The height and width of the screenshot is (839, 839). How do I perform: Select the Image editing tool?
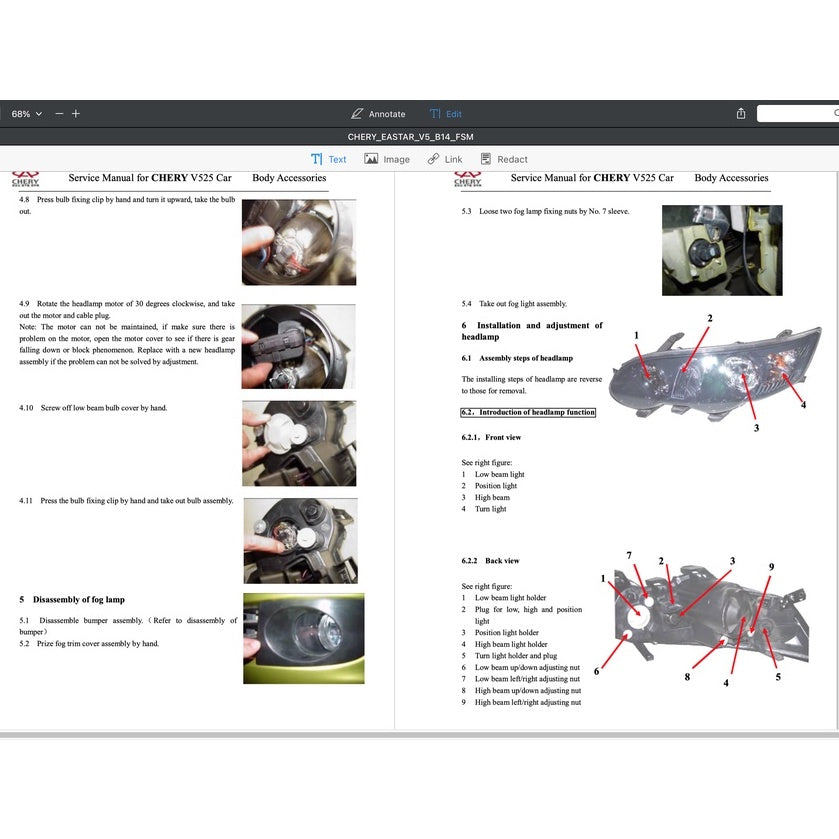pos(387,159)
